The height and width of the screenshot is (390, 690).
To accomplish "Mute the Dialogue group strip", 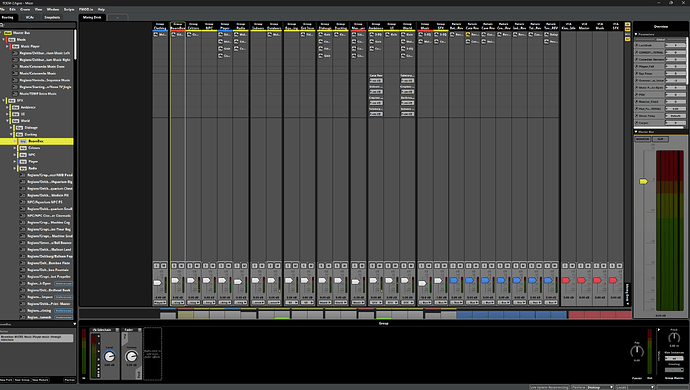I will [328, 265].
